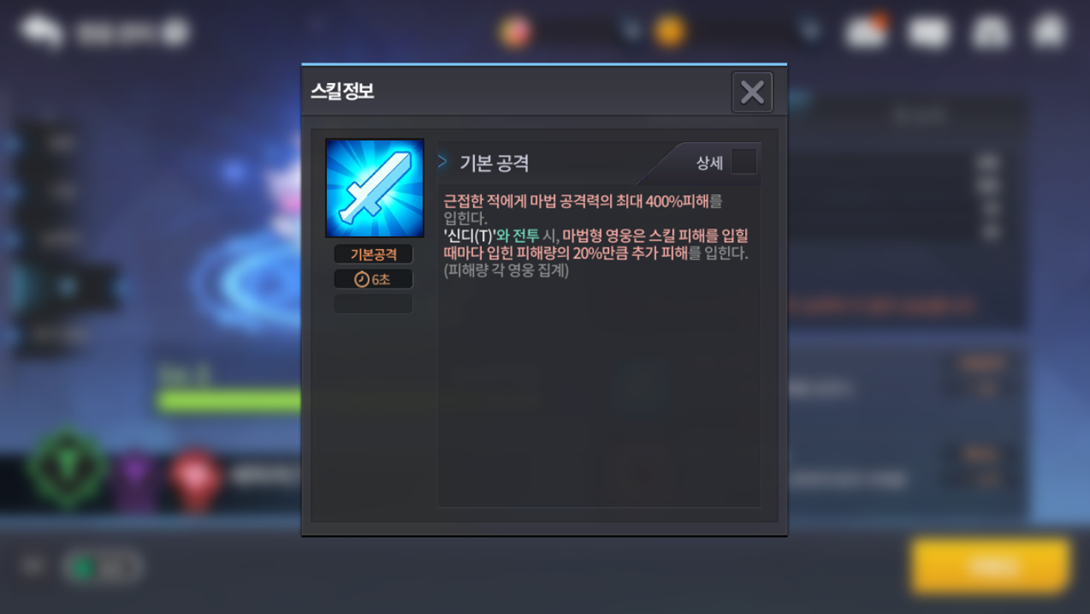This screenshot has height=614, width=1090.
Task: Click the gold coin currency icon
Action: click(670, 31)
